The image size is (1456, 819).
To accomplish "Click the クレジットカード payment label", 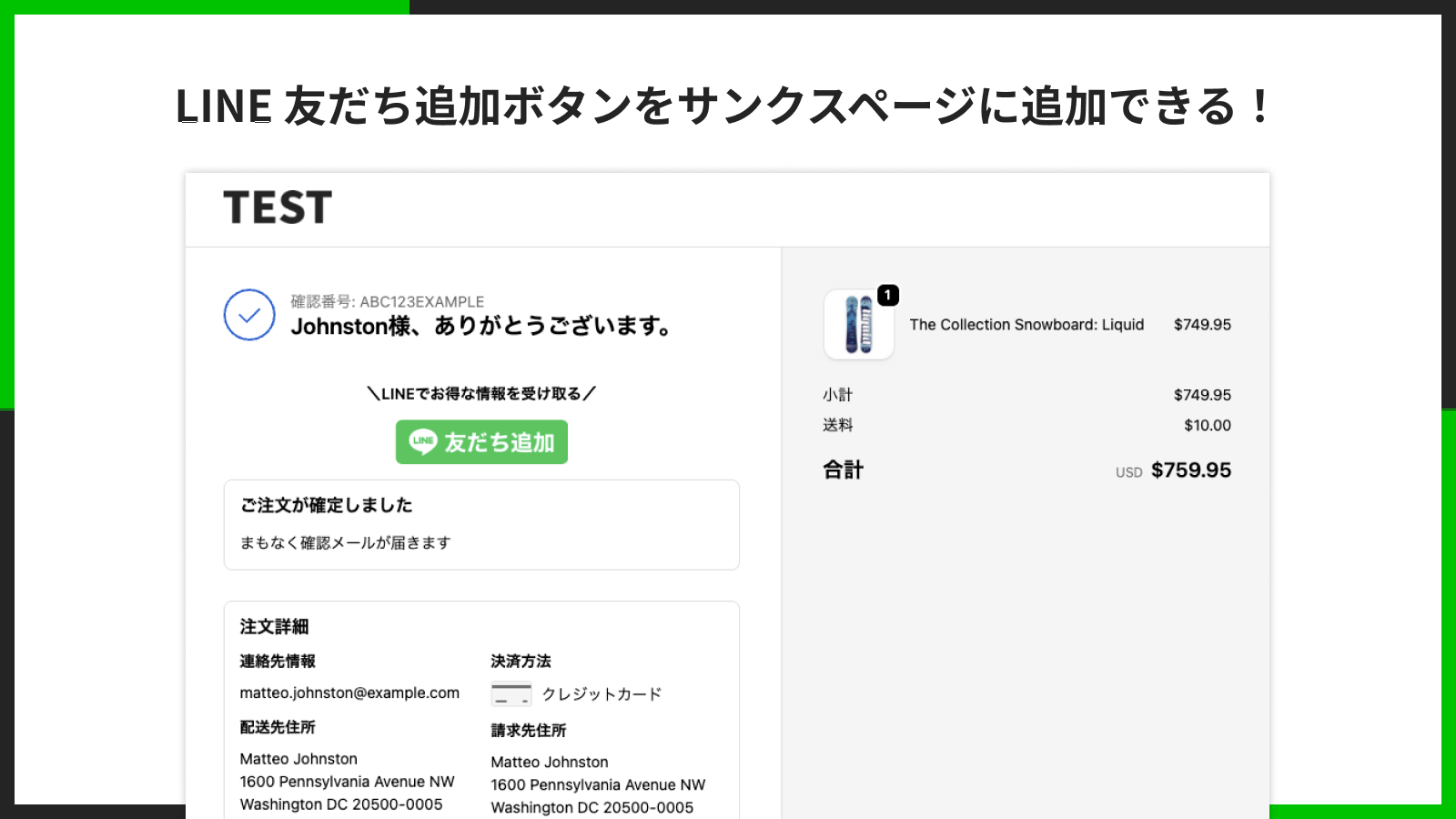I will coord(602,694).
